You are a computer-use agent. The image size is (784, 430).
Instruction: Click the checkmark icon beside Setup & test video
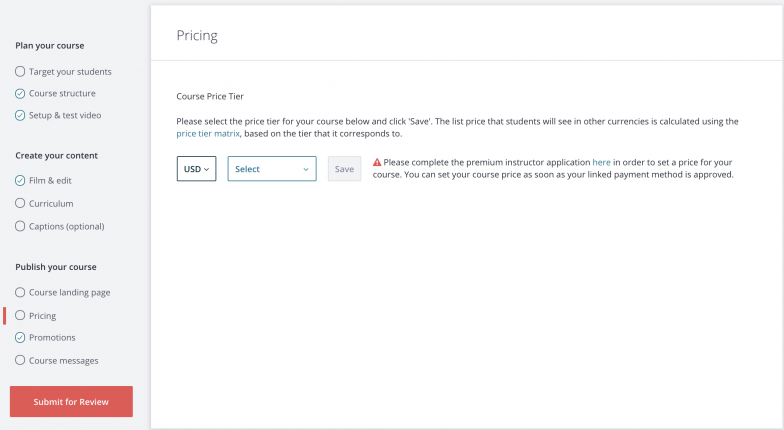click(20, 116)
